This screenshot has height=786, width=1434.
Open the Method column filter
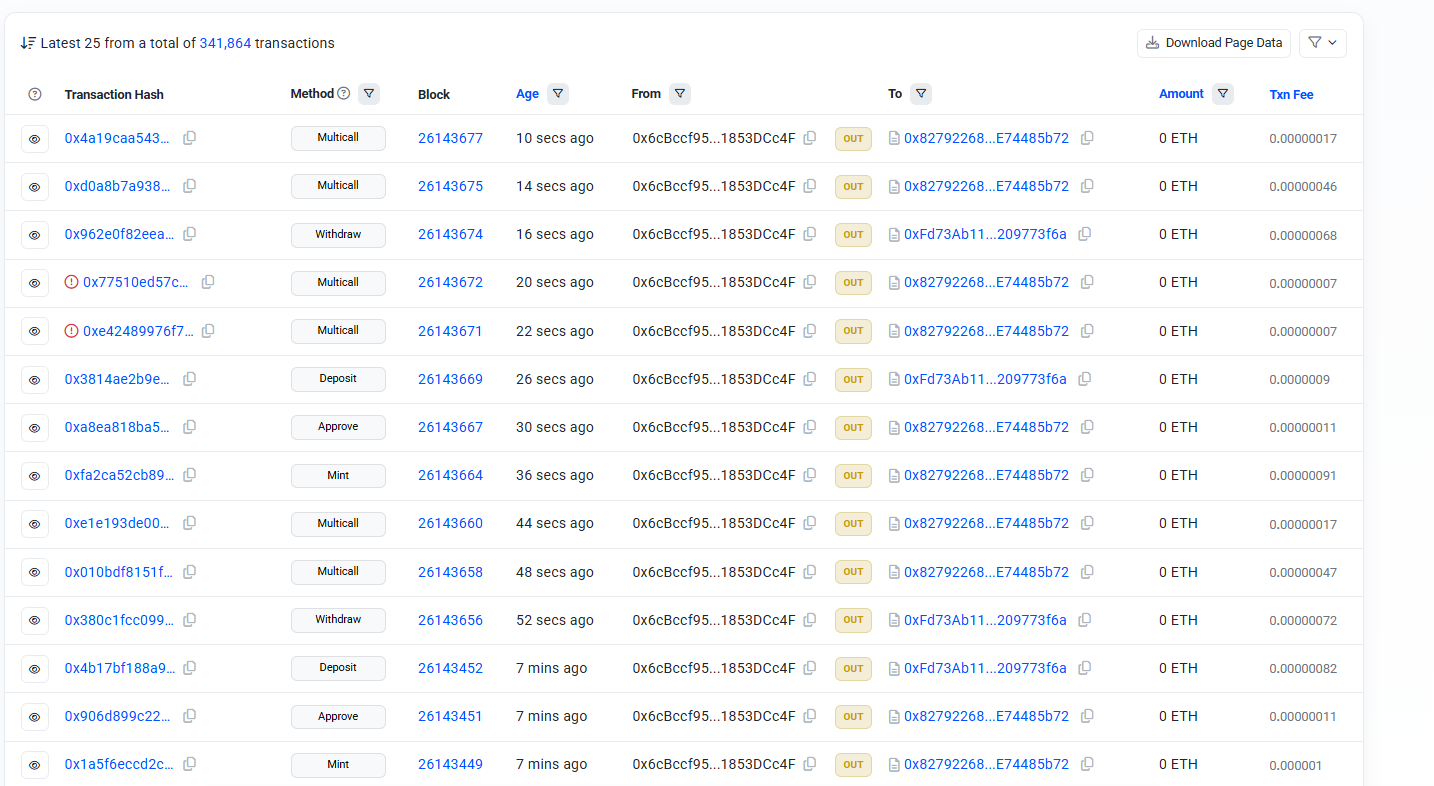point(369,94)
